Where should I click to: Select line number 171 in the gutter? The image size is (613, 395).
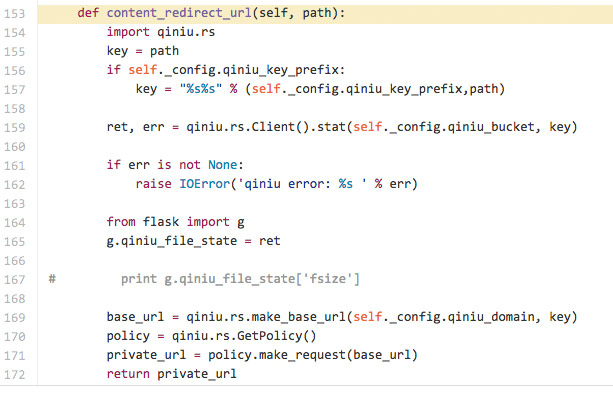(x=14, y=356)
